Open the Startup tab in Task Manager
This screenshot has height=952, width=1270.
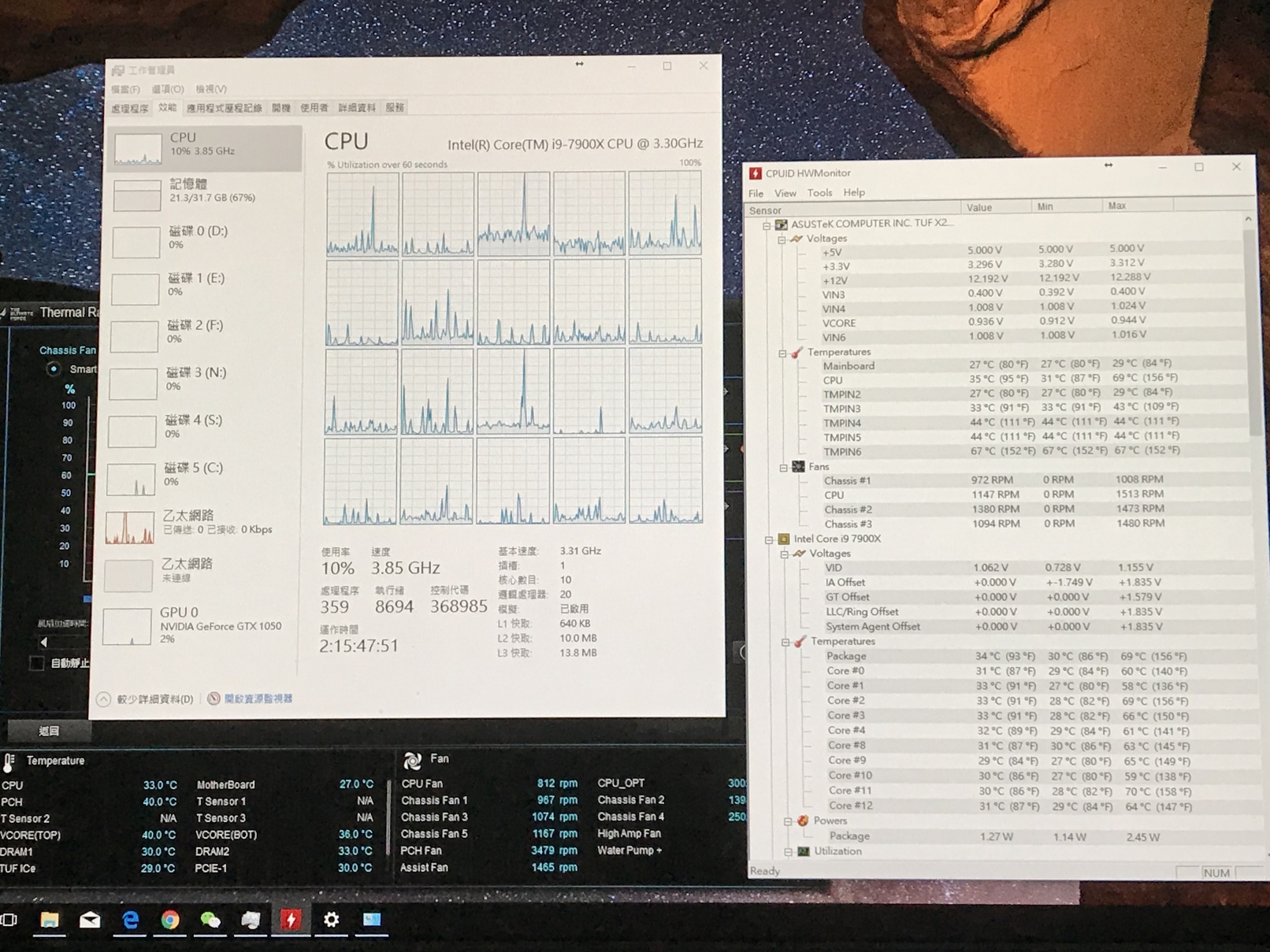point(281,108)
